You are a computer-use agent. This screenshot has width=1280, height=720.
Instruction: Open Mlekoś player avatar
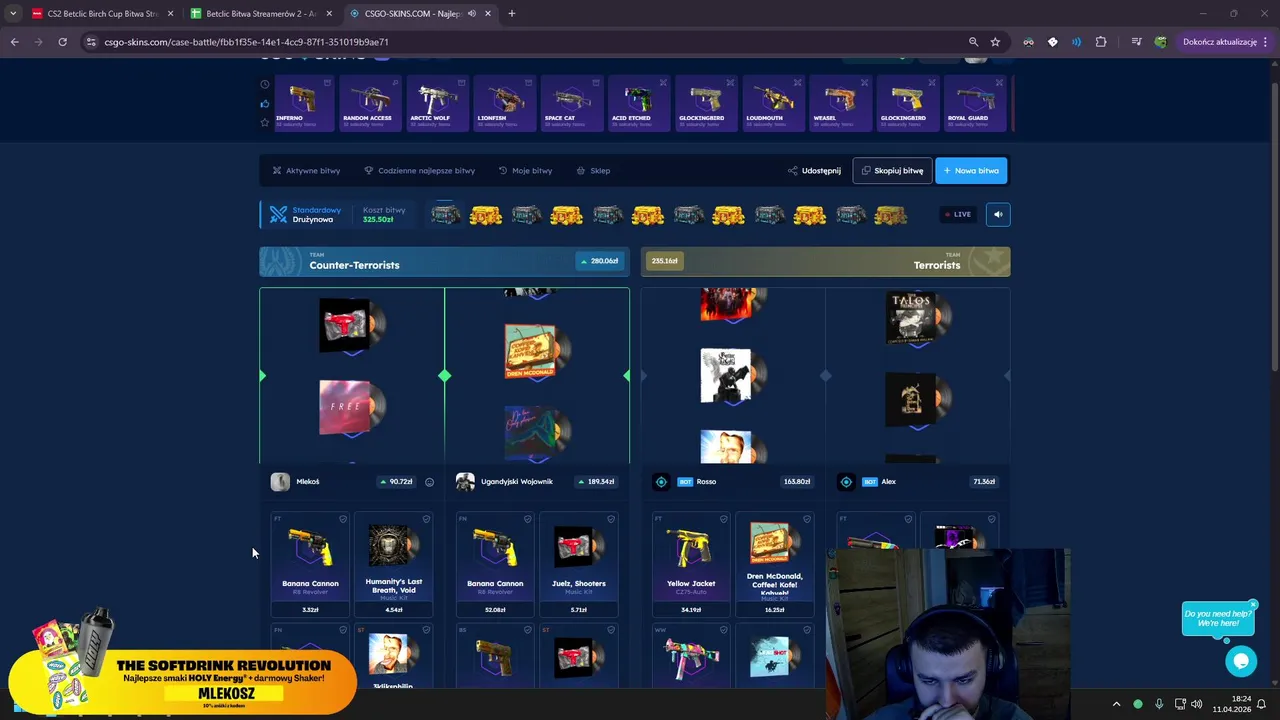pyautogui.click(x=280, y=482)
